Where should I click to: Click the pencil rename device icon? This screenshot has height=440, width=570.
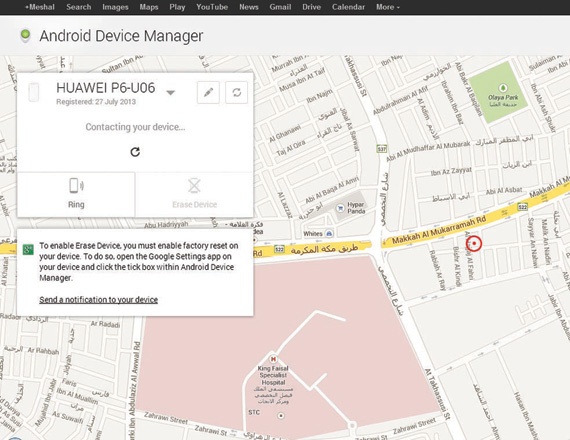(208, 92)
